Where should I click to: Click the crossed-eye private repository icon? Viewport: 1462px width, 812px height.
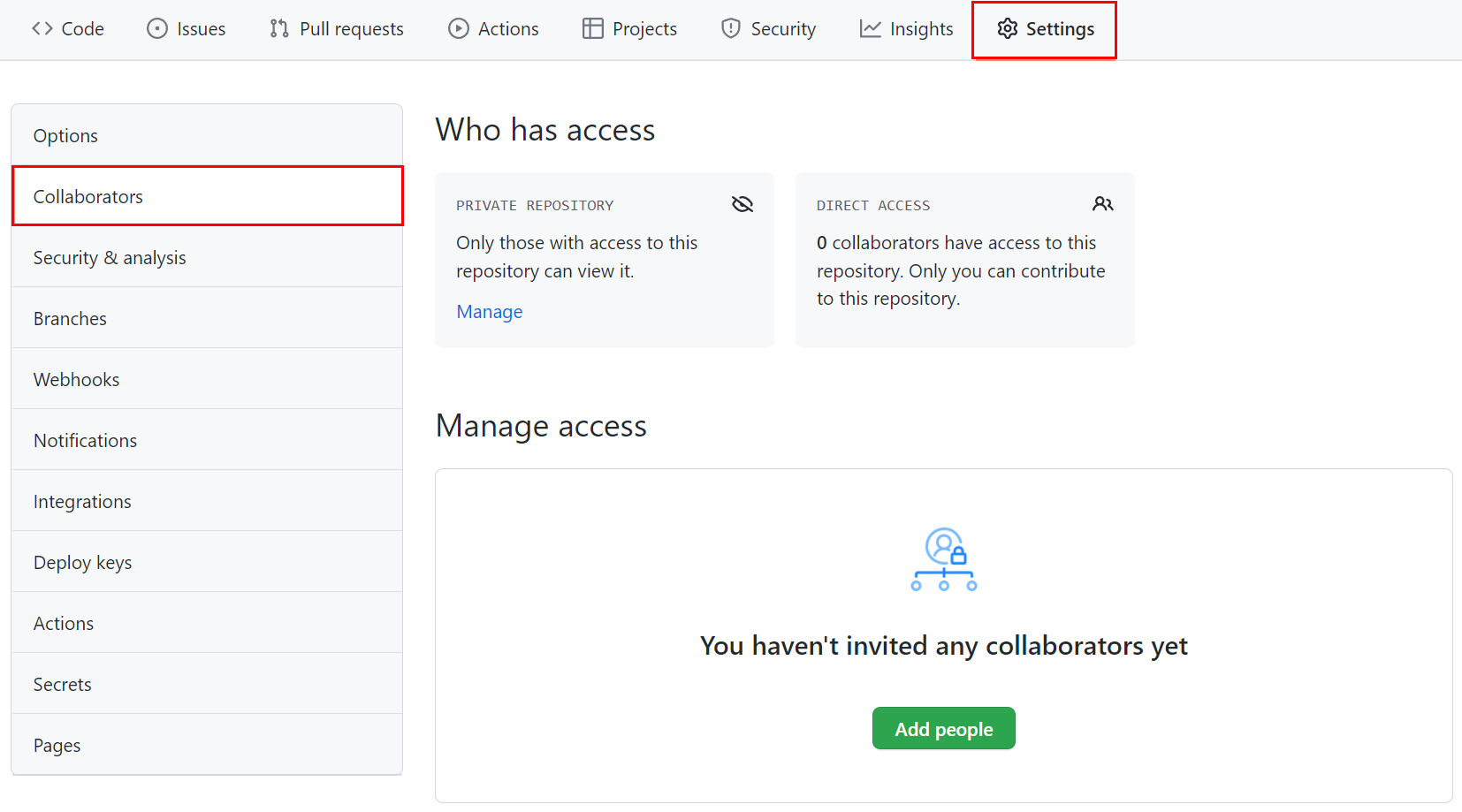(x=742, y=204)
